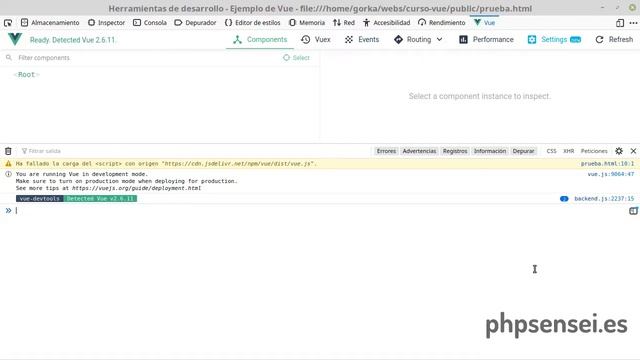Click the Vue logo icon
The height and width of the screenshot is (360, 640).
pos(15,39)
